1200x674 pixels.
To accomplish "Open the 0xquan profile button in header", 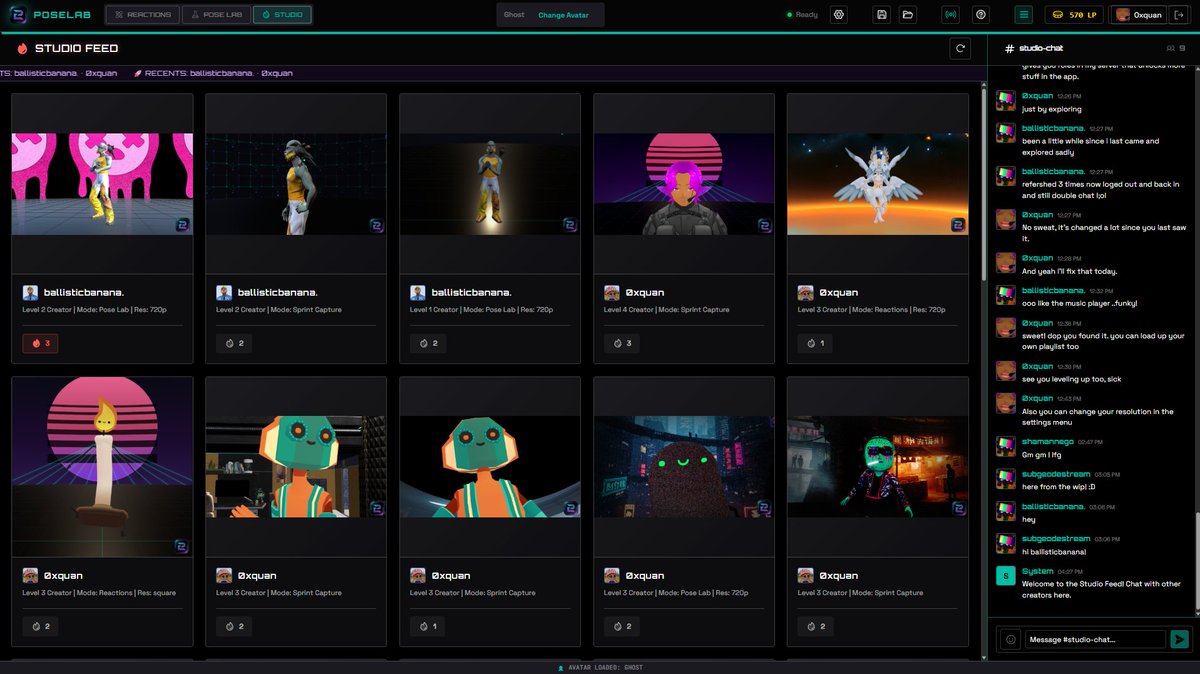I will [1138, 15].
